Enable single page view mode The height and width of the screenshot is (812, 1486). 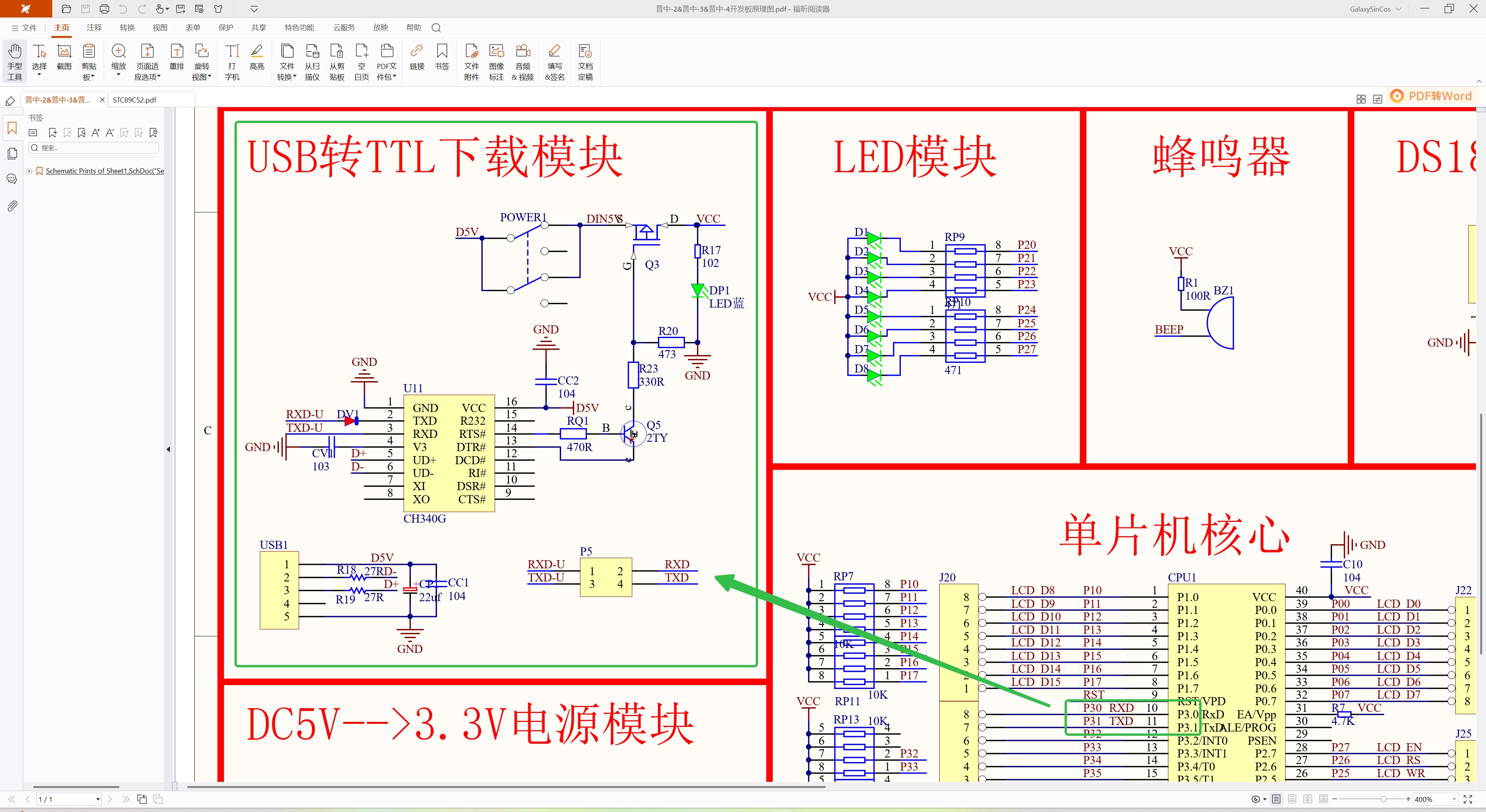(x=1276, y=799)
